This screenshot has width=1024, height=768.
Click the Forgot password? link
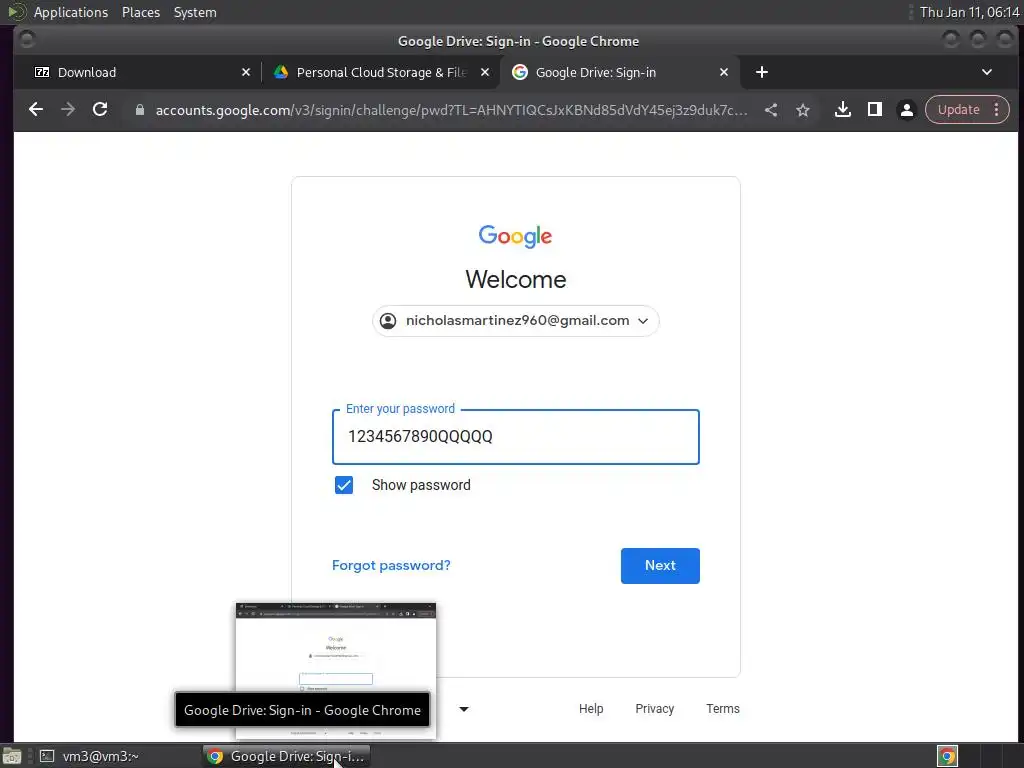click(x=391, y=566)
